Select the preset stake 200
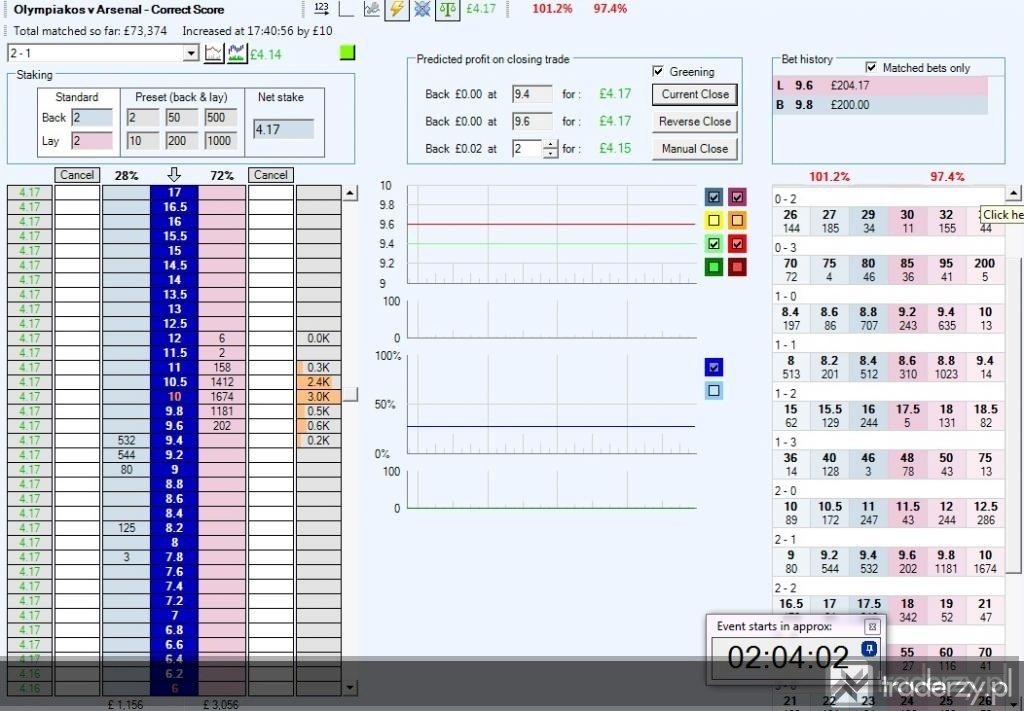 [182, 141]
